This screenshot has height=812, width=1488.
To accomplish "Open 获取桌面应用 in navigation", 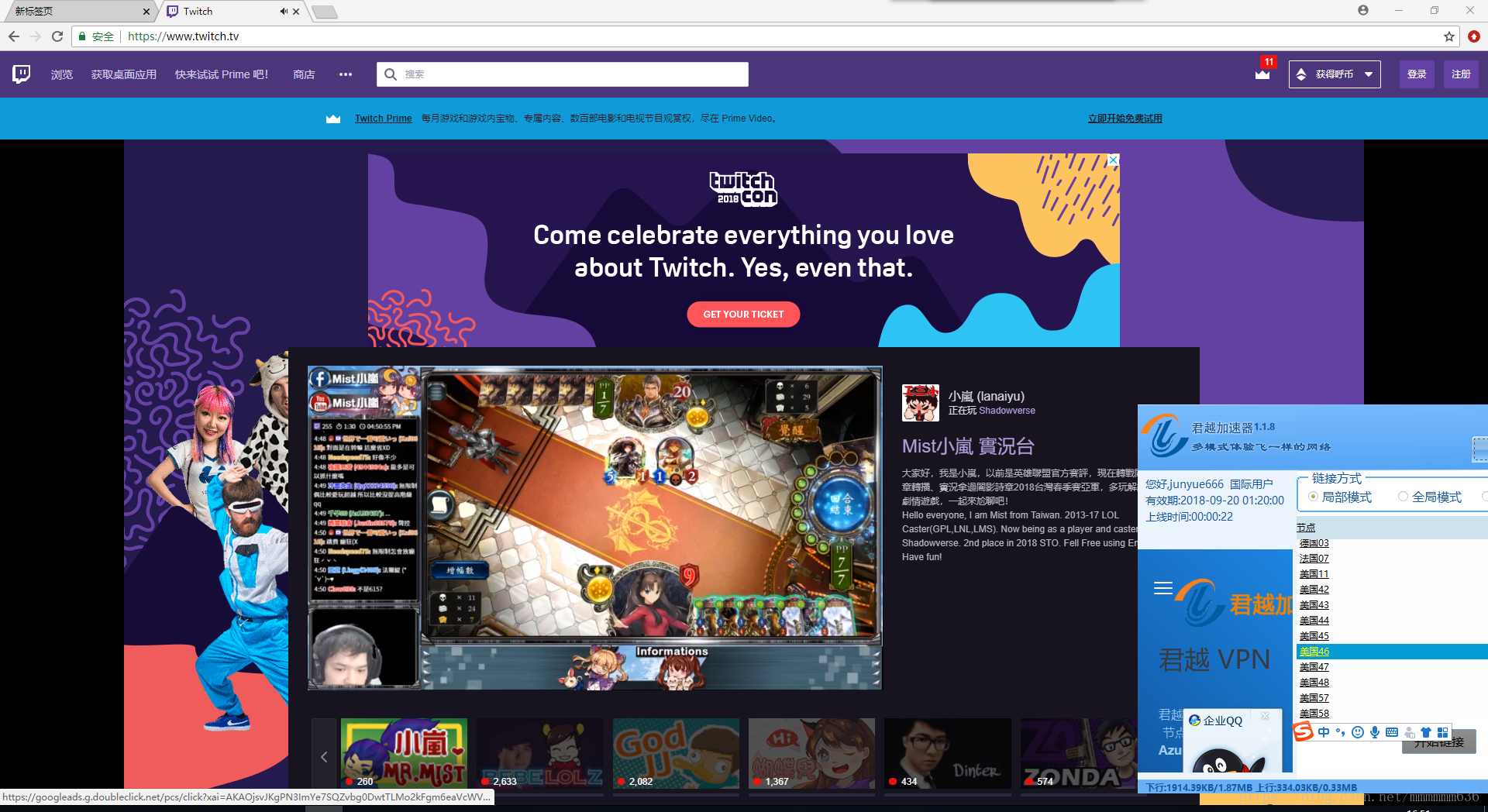I will [x=124, y=74].
